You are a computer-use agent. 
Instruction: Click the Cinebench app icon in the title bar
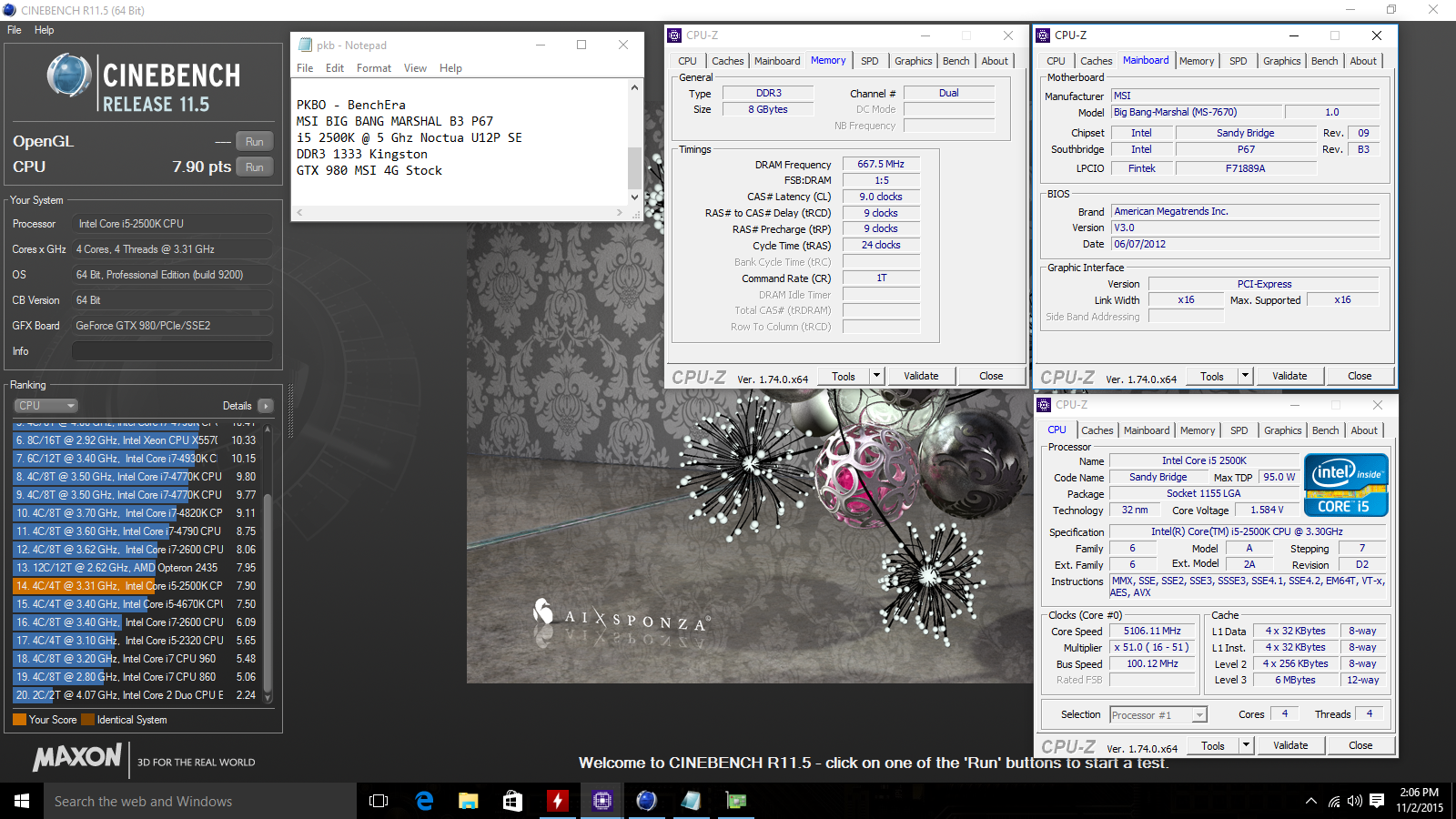[x=9, y=10]
